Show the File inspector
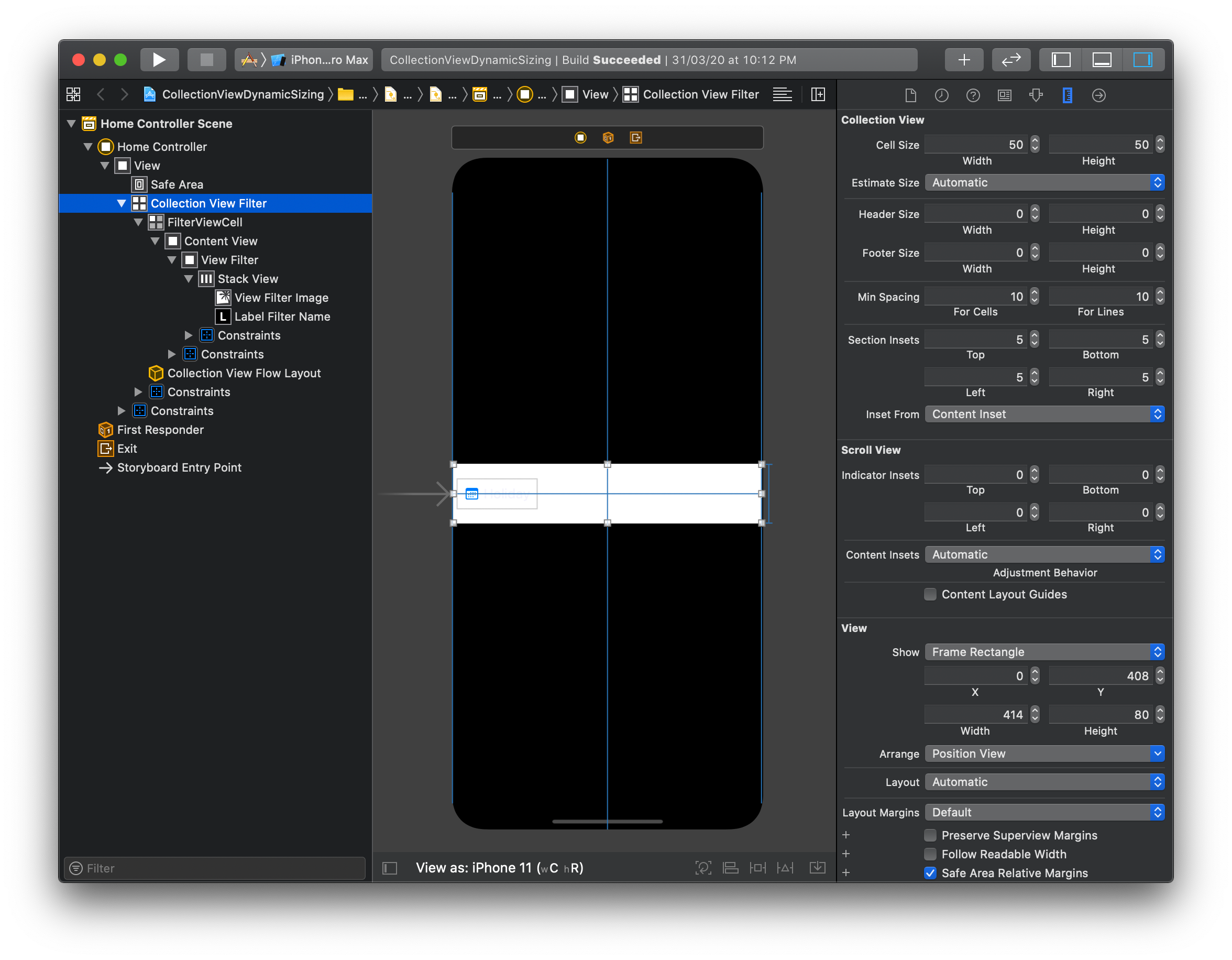Image resolution: width=1232 pixels, height=960 pixels. (910, 95)
